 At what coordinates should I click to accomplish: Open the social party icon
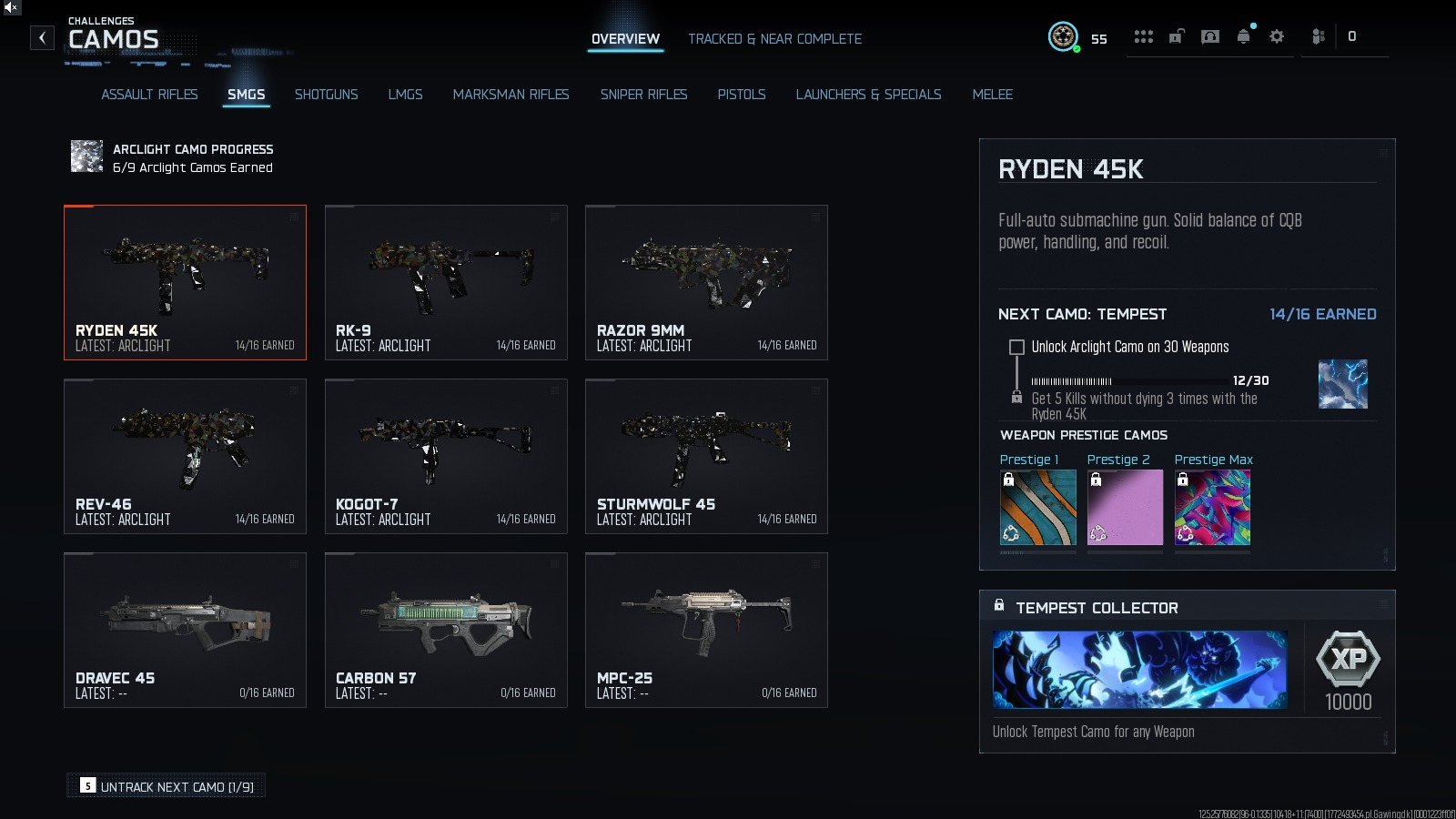tap(1318, 36)
